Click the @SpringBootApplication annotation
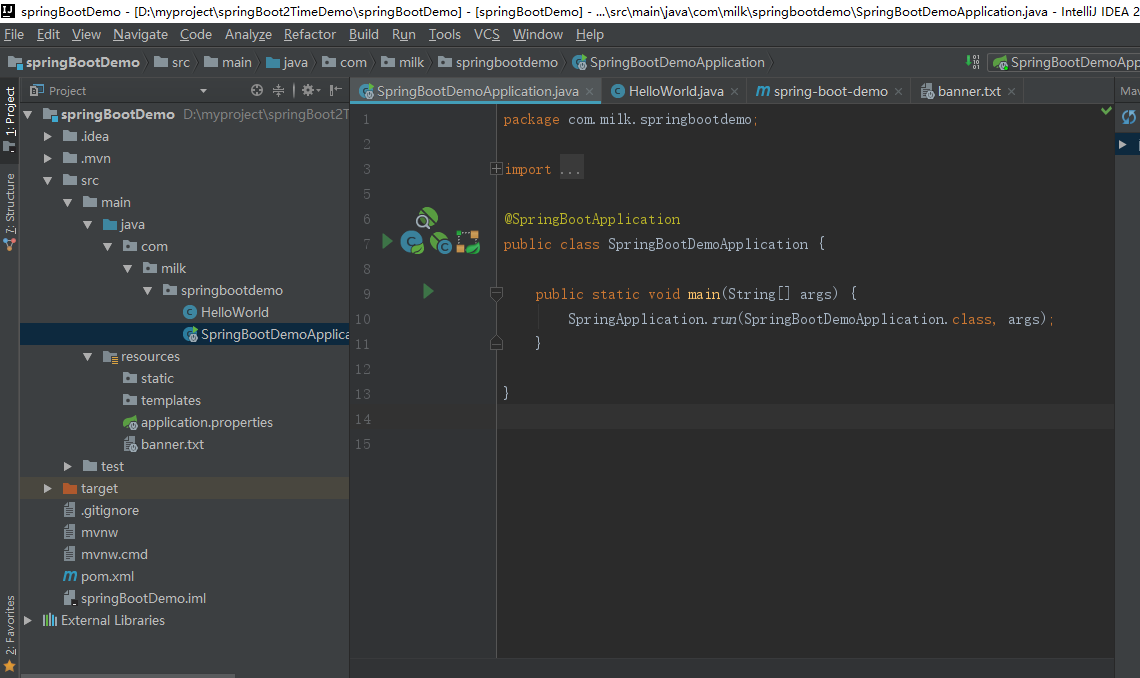 pyautogui.click(x=592, y=219)
